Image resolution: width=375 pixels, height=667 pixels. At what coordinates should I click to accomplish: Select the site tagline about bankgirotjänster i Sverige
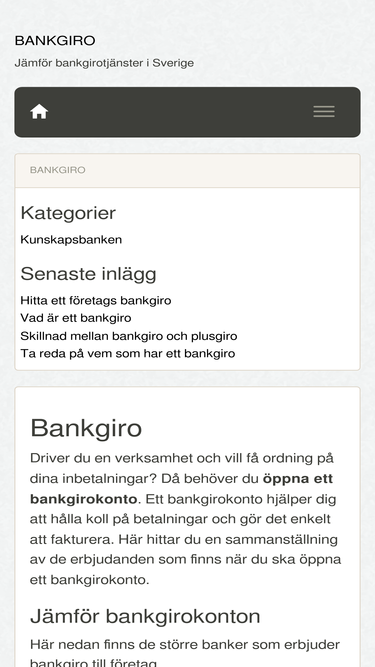tap(104, 63)
